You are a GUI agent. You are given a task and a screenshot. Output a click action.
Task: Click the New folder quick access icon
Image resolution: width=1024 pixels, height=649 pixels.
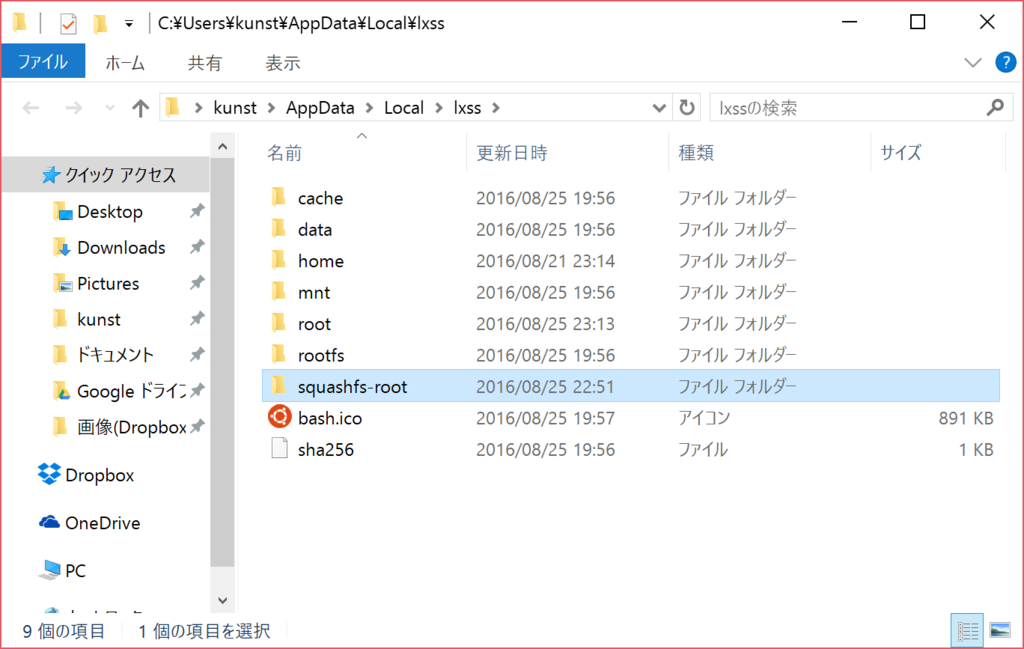click(99, 24)
